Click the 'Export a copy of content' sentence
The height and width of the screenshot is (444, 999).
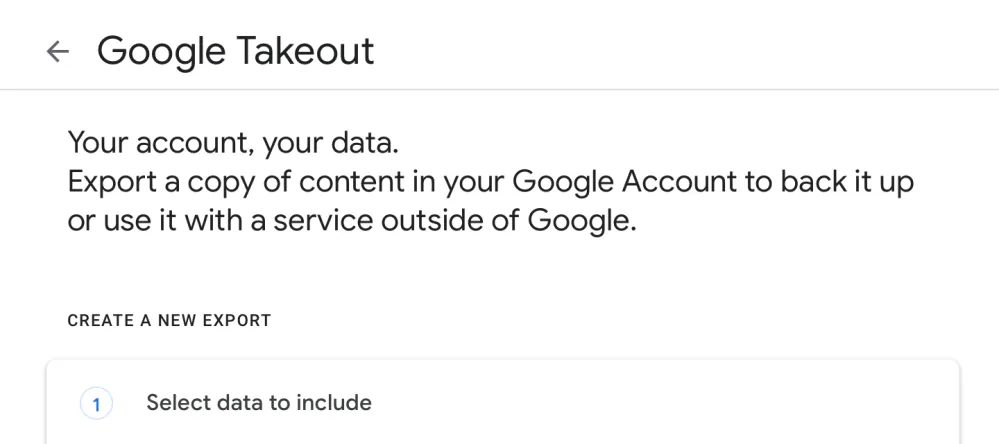click(490, 182)
